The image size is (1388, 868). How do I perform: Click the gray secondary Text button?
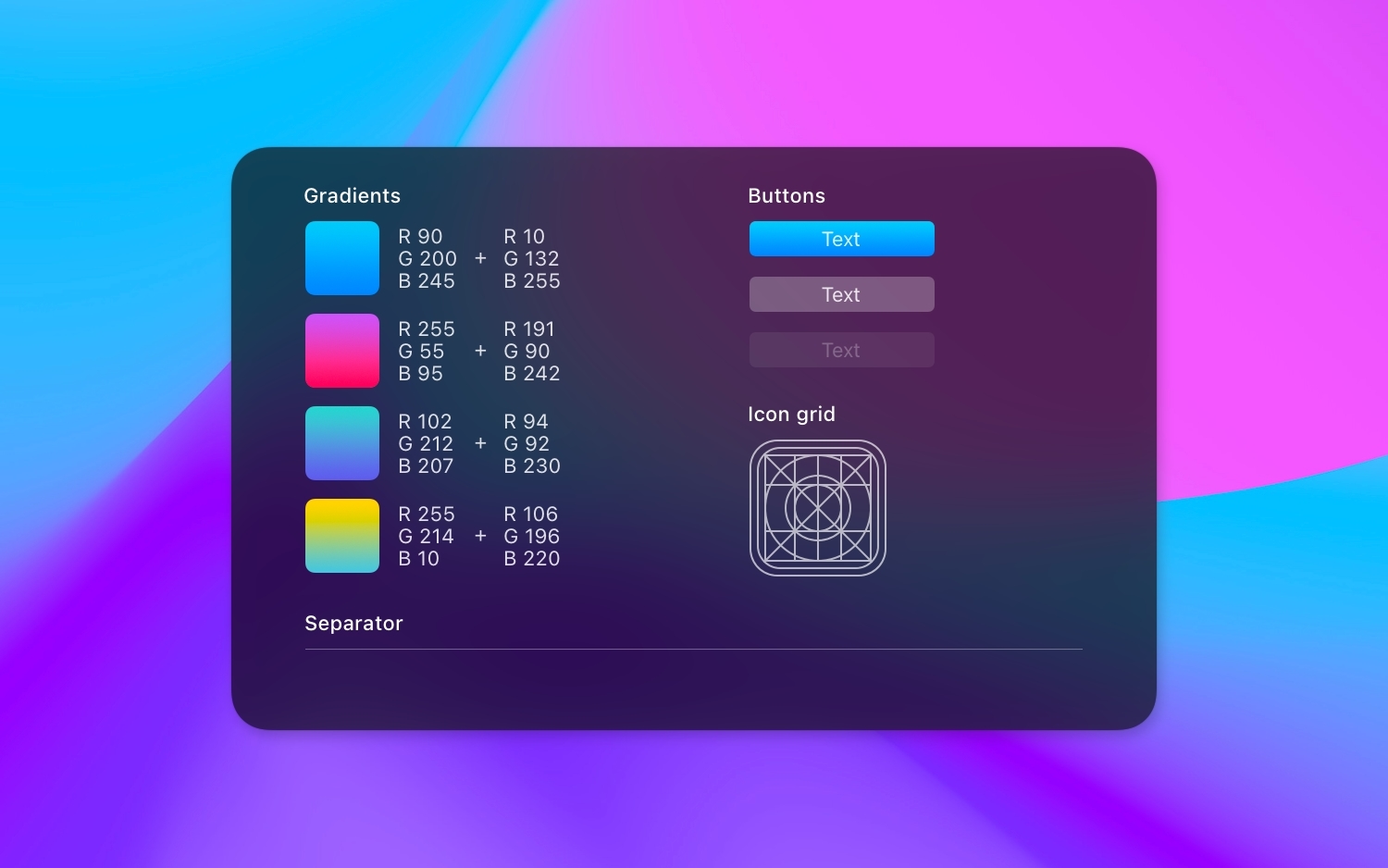pos(841,294)
